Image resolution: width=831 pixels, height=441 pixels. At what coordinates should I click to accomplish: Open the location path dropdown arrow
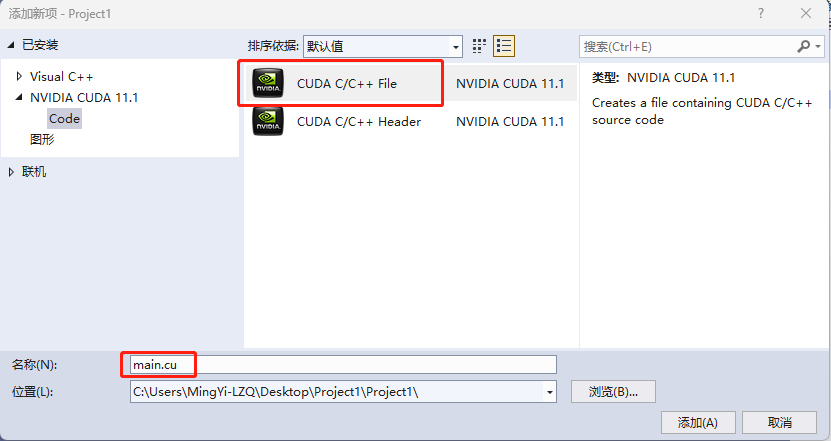click(x=550, y=392)
